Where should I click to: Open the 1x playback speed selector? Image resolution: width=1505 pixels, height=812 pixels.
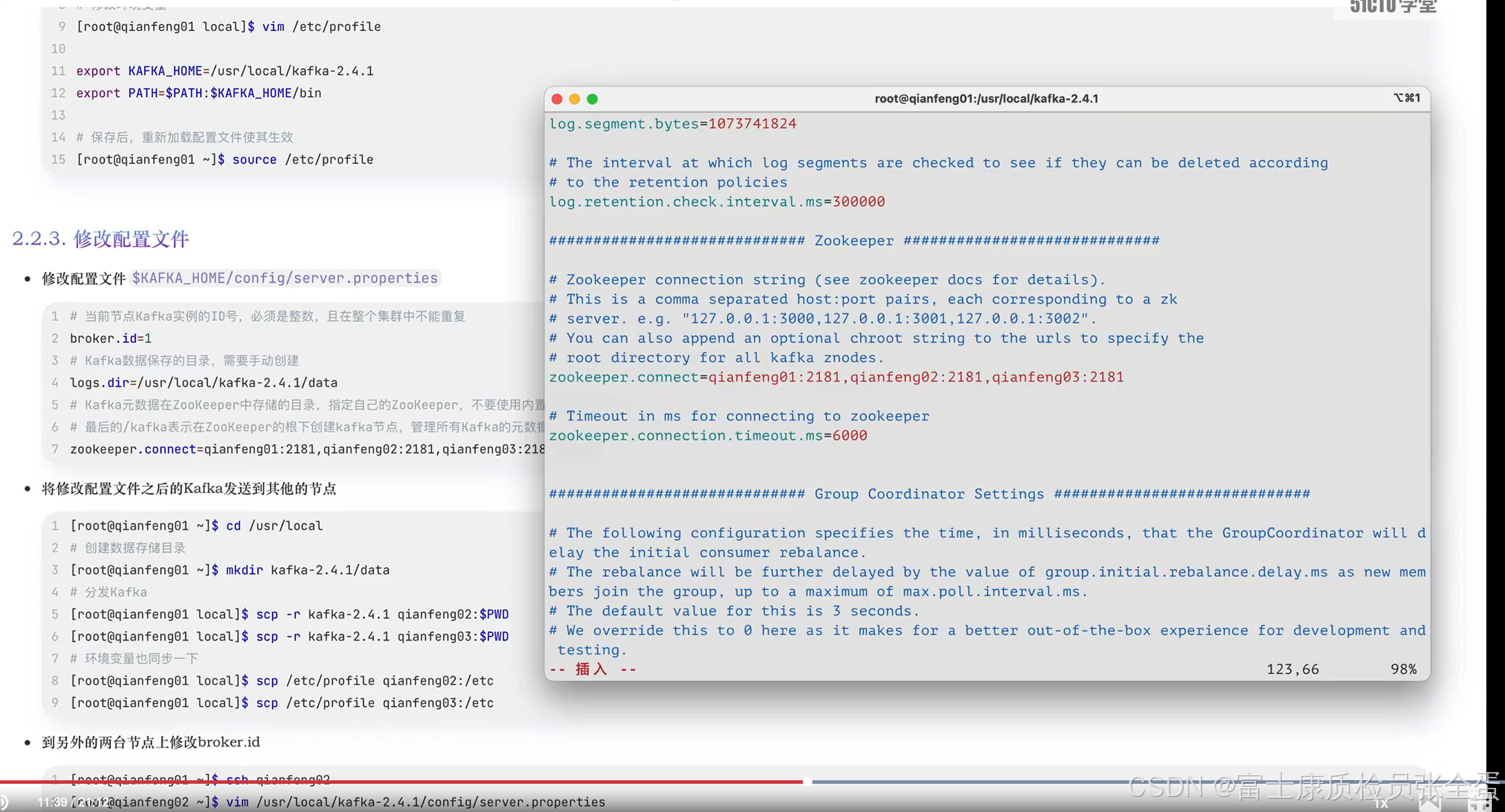tap(1380, 803)
